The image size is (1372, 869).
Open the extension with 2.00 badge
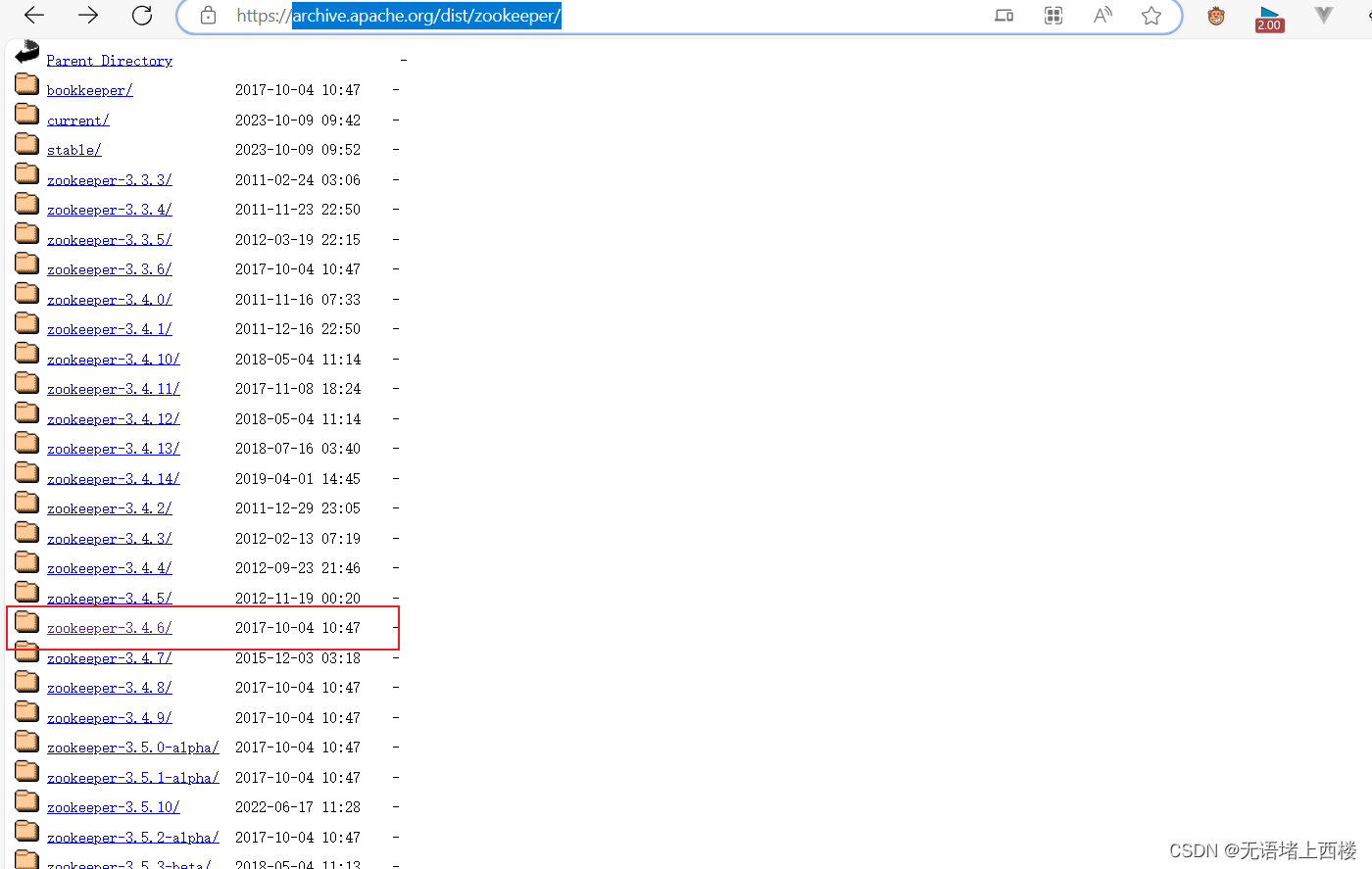(1269, 18)
